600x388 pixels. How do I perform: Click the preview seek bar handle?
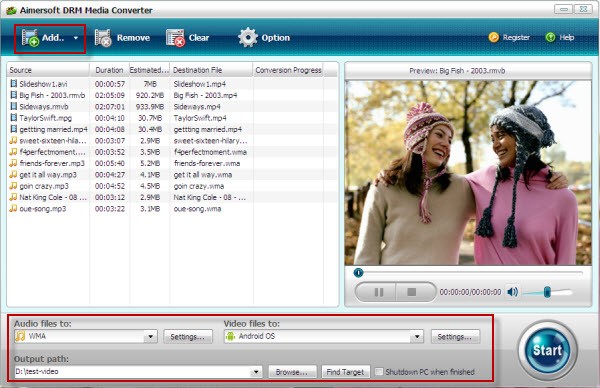358,272
